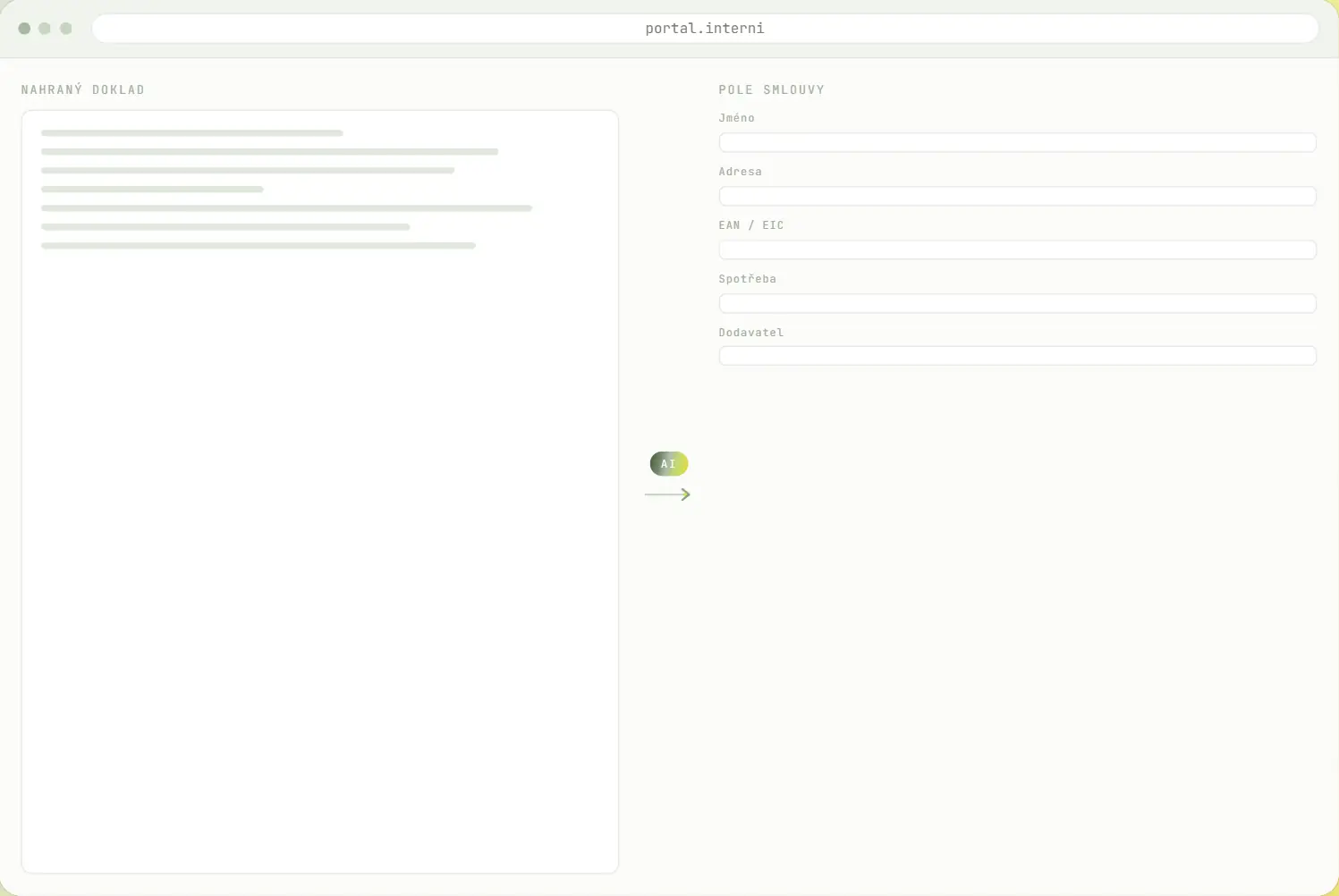Click the "Spotřeba" field label

pyautogui.click(x=748, y=279)
